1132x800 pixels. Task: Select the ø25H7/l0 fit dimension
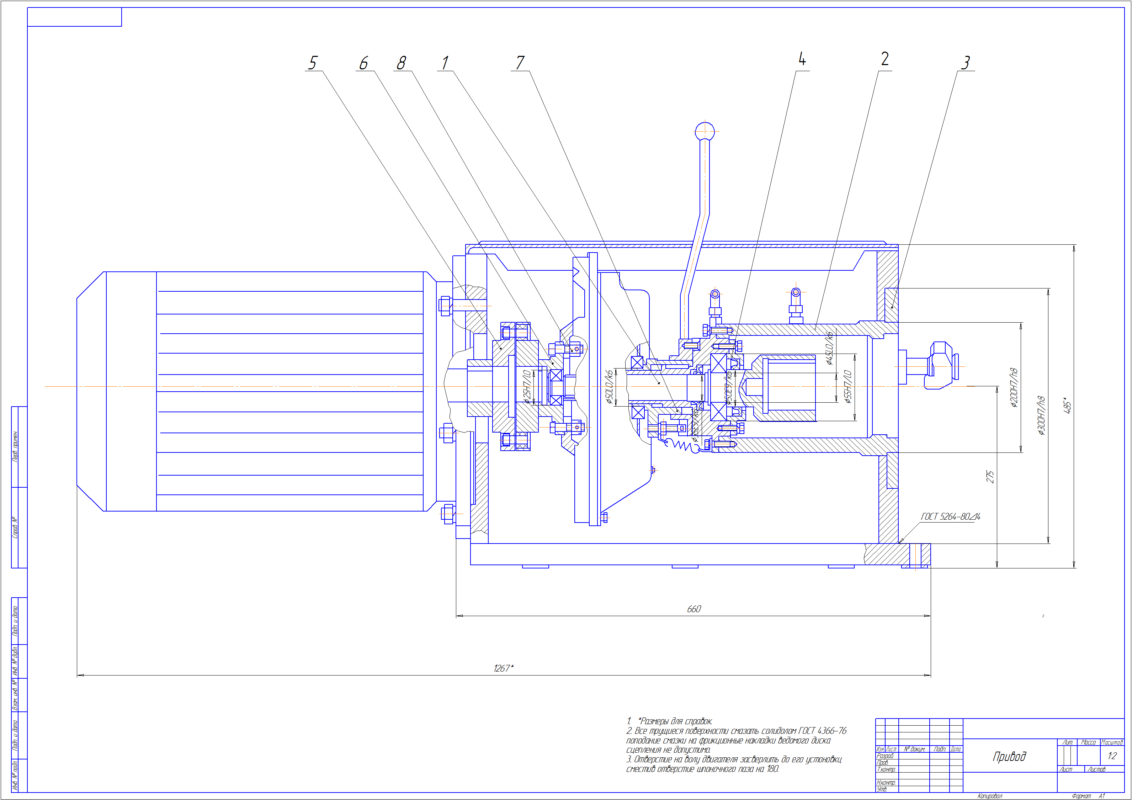point(526,387)
